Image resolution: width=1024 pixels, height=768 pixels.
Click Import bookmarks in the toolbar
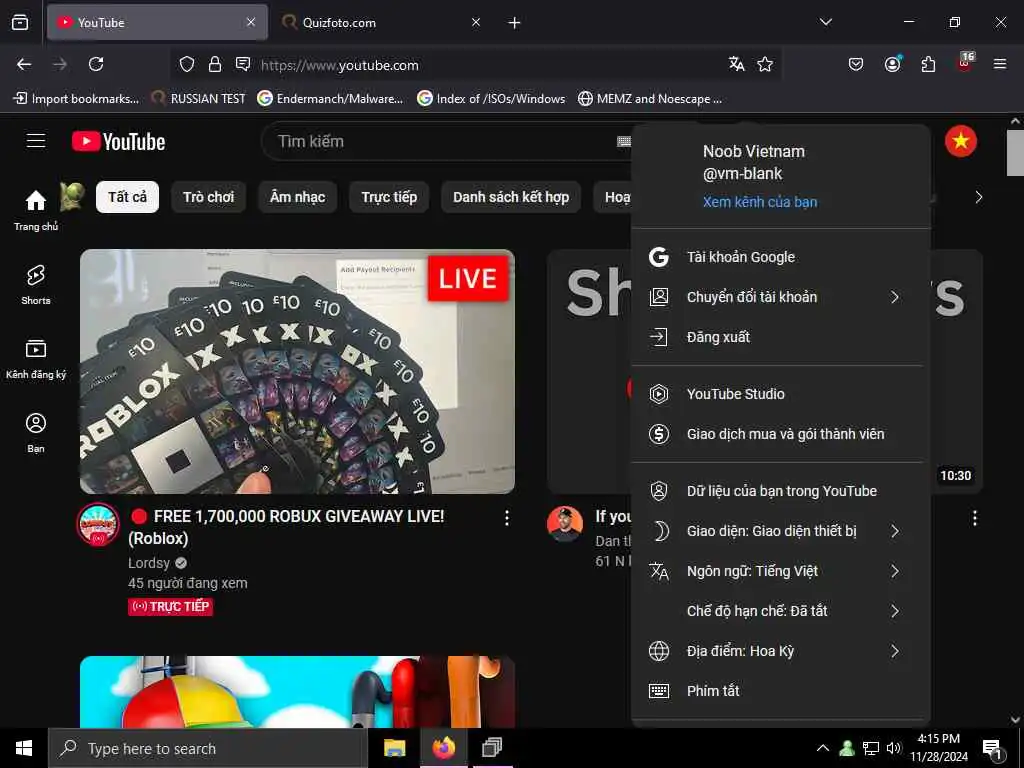(x=76, y=99)
